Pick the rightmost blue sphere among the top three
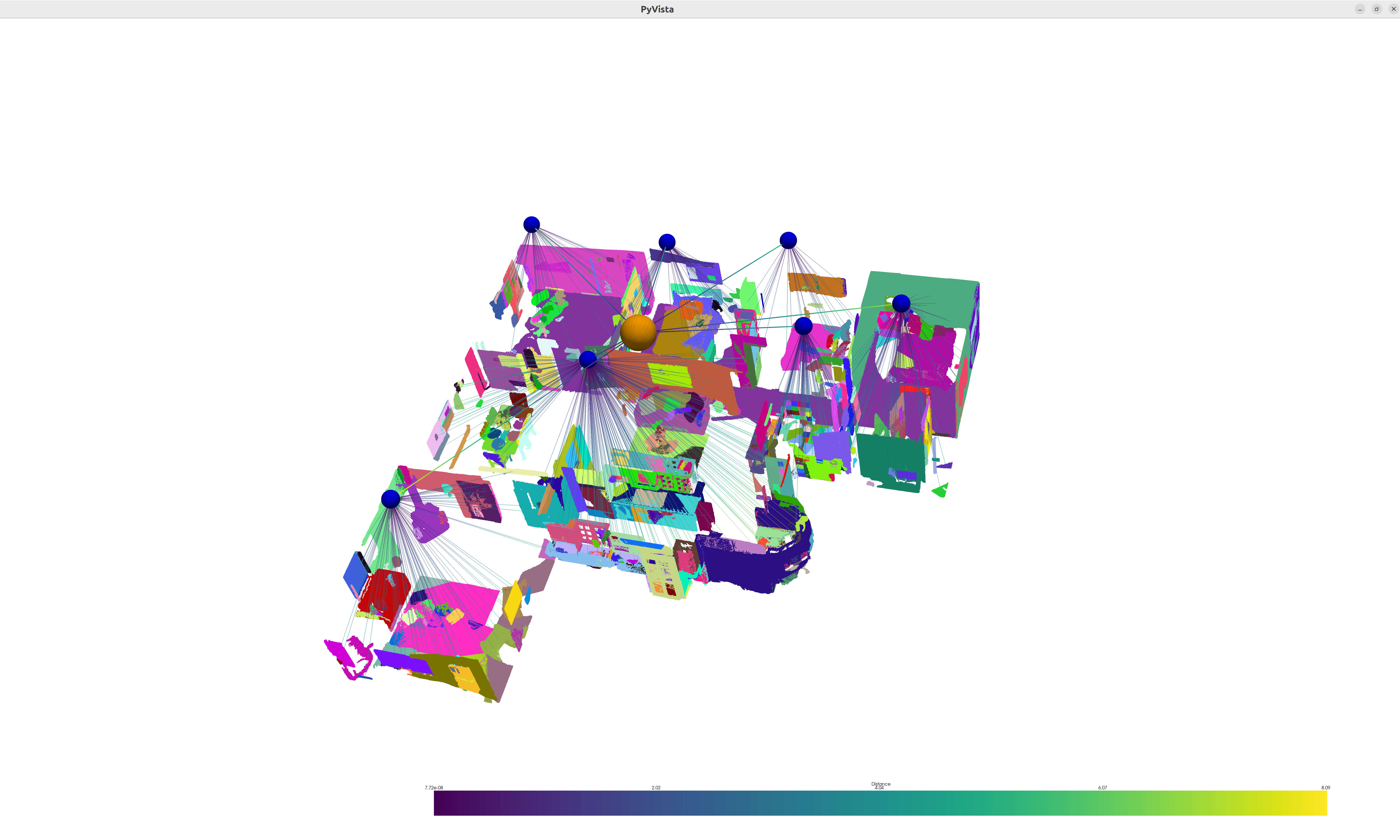 point(788,240)
